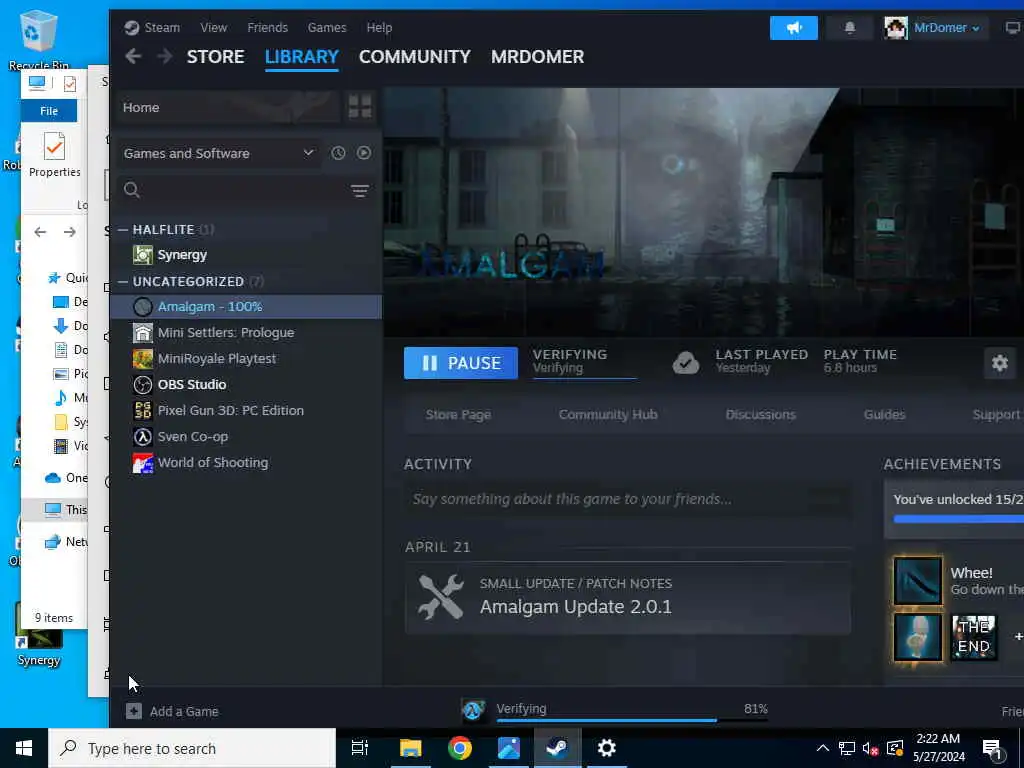
Task: Open Task View on the taskbar
Action: point(360,748)
